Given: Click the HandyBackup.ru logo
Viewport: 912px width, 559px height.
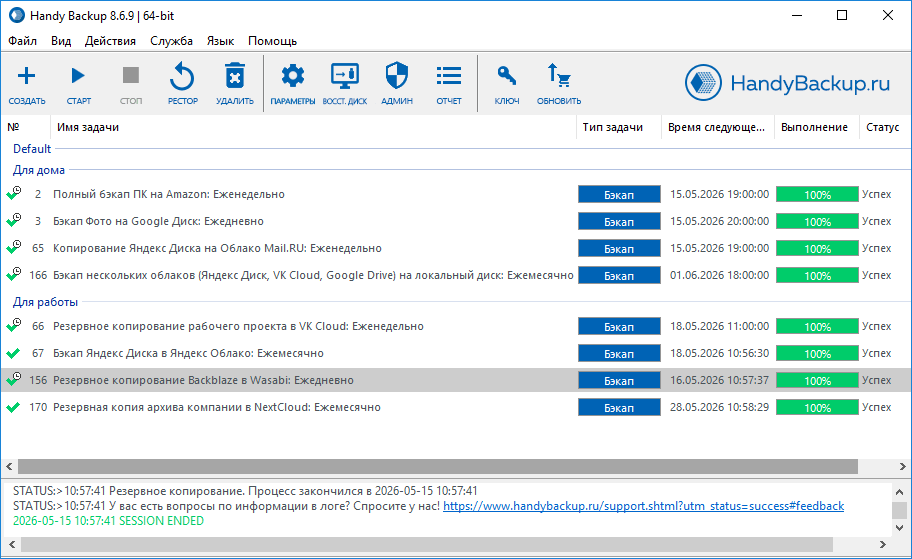Looking at the screenshot, I should [x=787, y=83].
